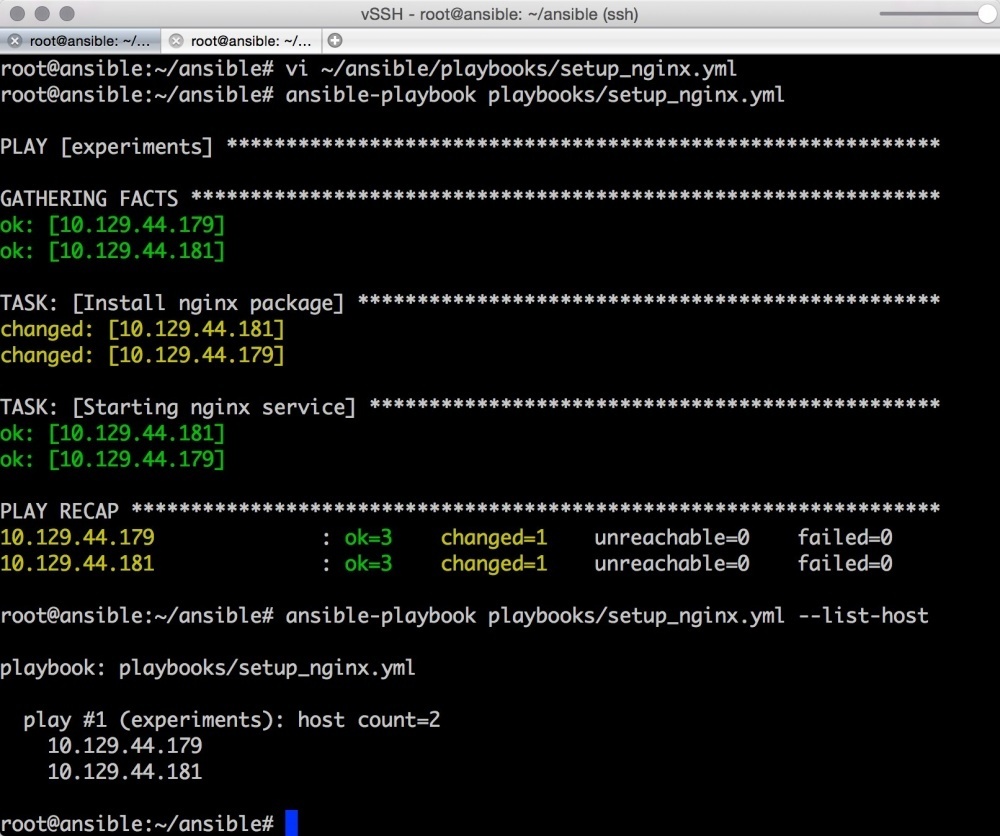The height and width of the screenshot is (836, 1000).
Task: Switch to the first root@ansible tab
Action: tap(80, 41)
